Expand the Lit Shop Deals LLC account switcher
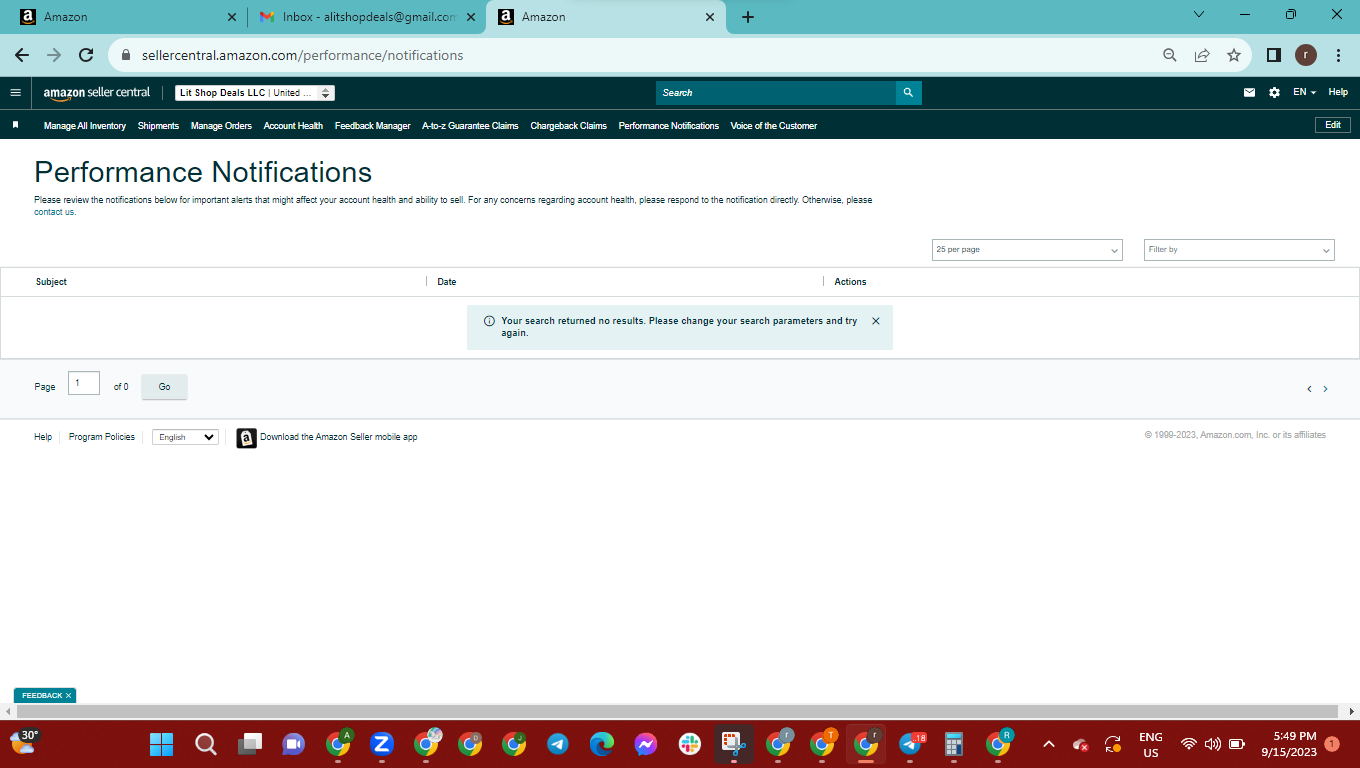The image size is (1360, 768). click(x=255, y=92)
